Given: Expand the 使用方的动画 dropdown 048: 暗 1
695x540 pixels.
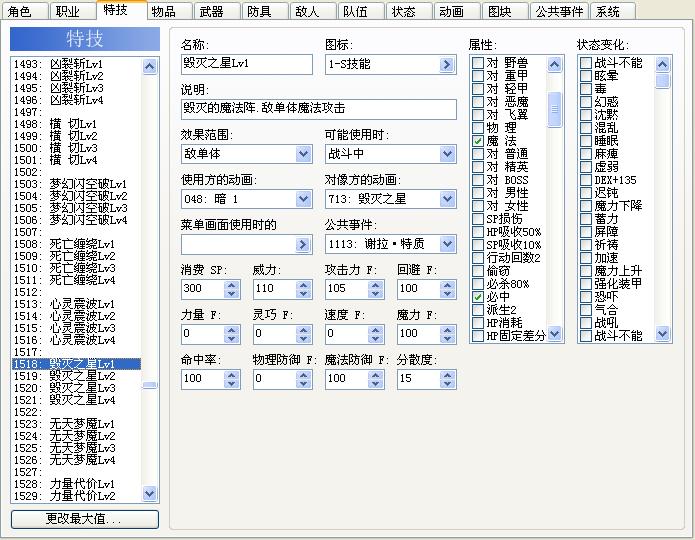Looking at the screenshot, I should 303,199.
